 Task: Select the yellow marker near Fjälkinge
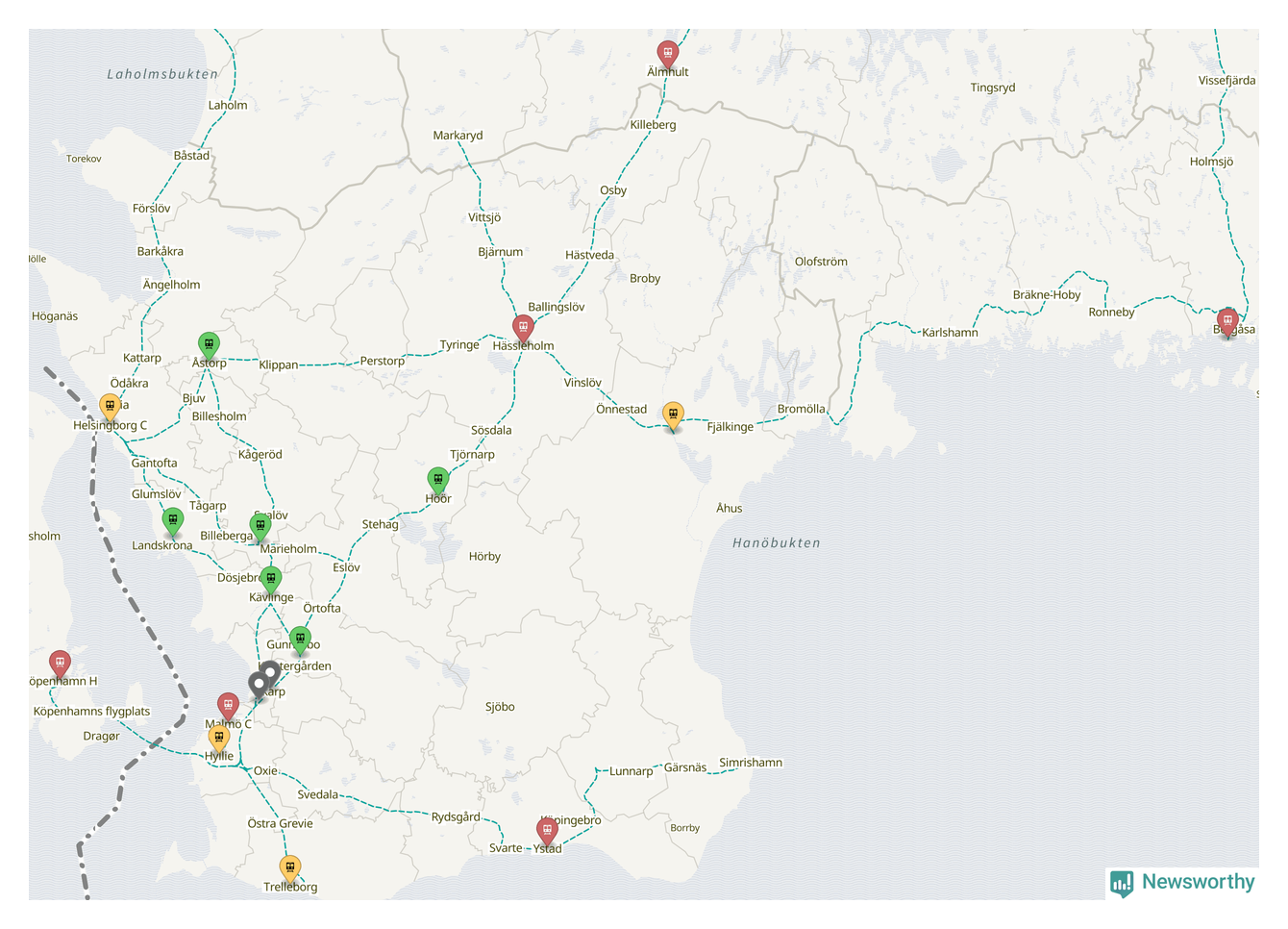(x=673, y=416)
